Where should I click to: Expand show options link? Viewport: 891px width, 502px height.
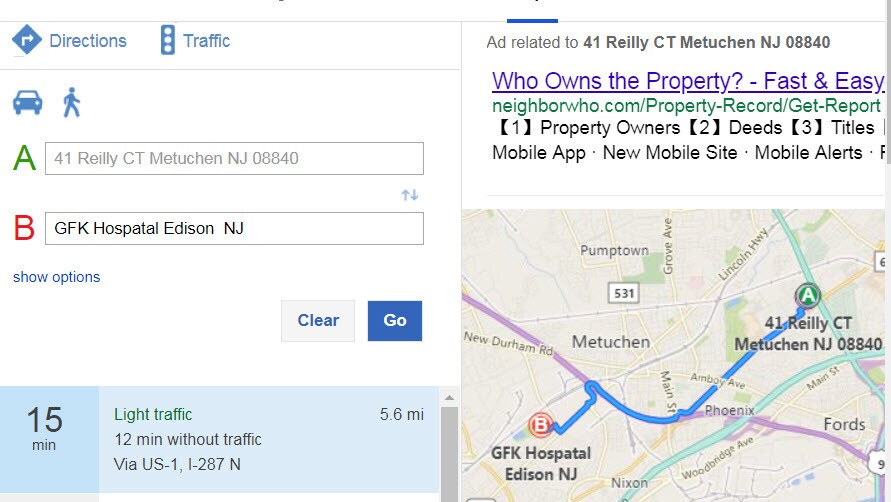(x=57, y=277)
